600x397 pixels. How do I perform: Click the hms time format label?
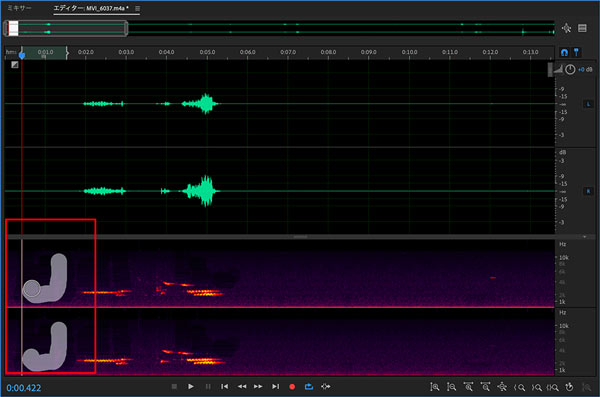(x=11, y=52)
